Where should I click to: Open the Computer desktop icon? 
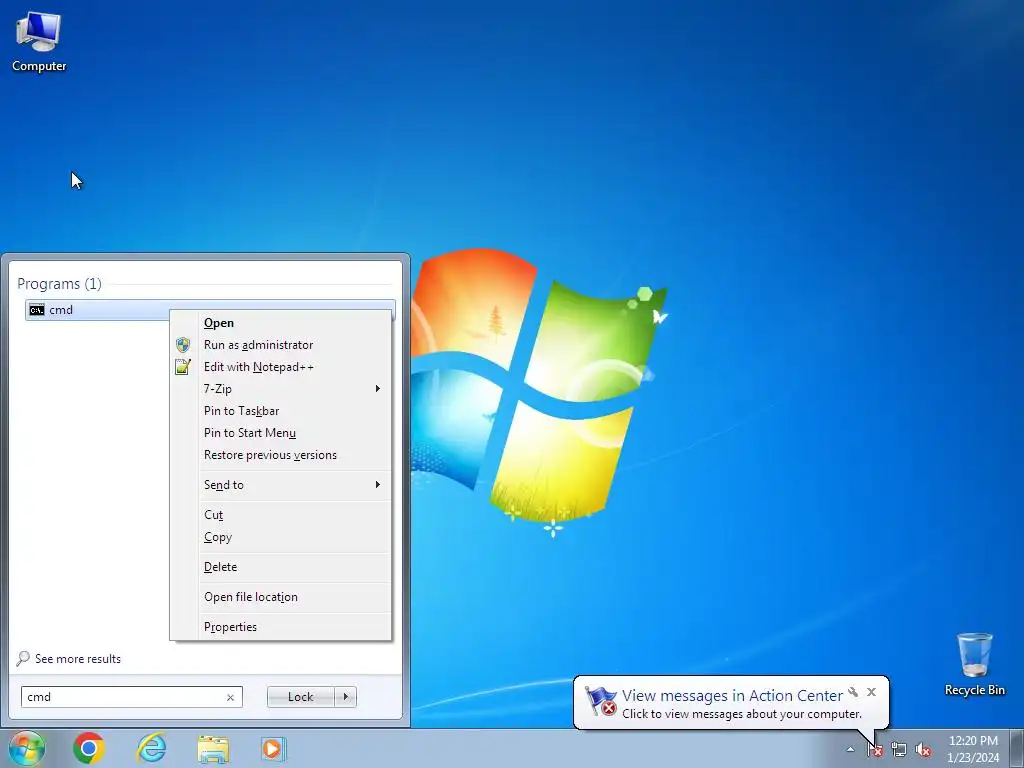pyautogui.click(x=39, y=40)
